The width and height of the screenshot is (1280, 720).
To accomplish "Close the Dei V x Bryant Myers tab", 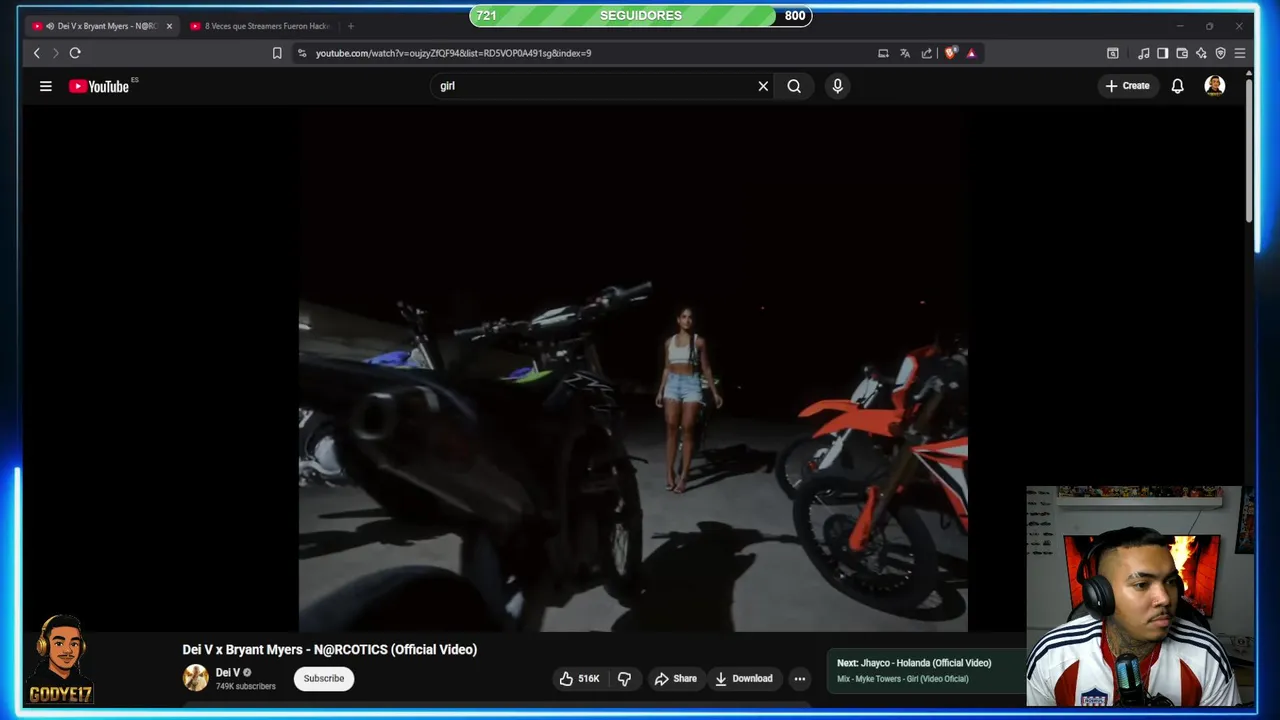I will (169, 26).
